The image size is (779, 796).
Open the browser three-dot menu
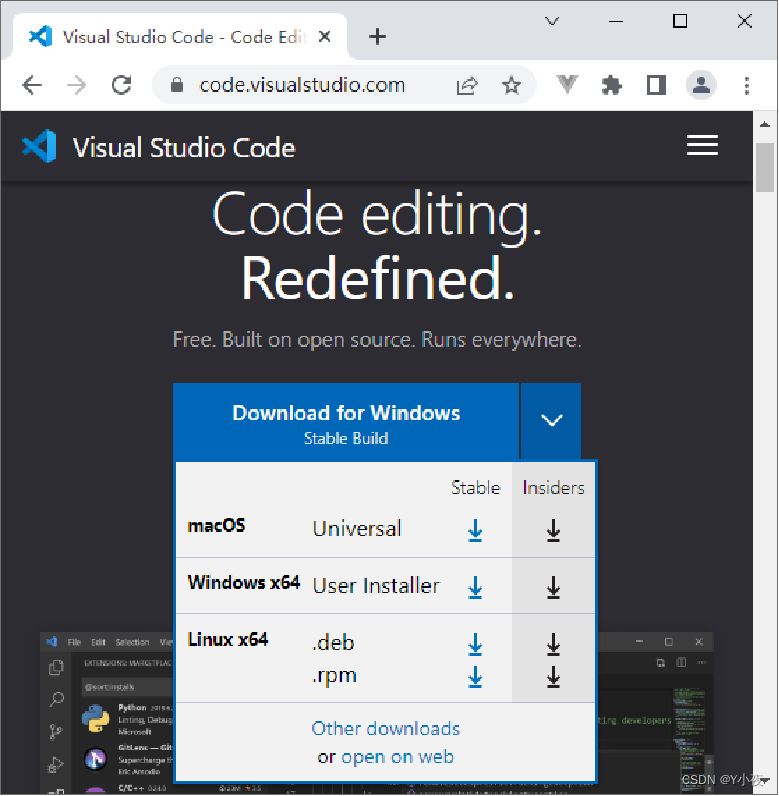pos(747,86)
